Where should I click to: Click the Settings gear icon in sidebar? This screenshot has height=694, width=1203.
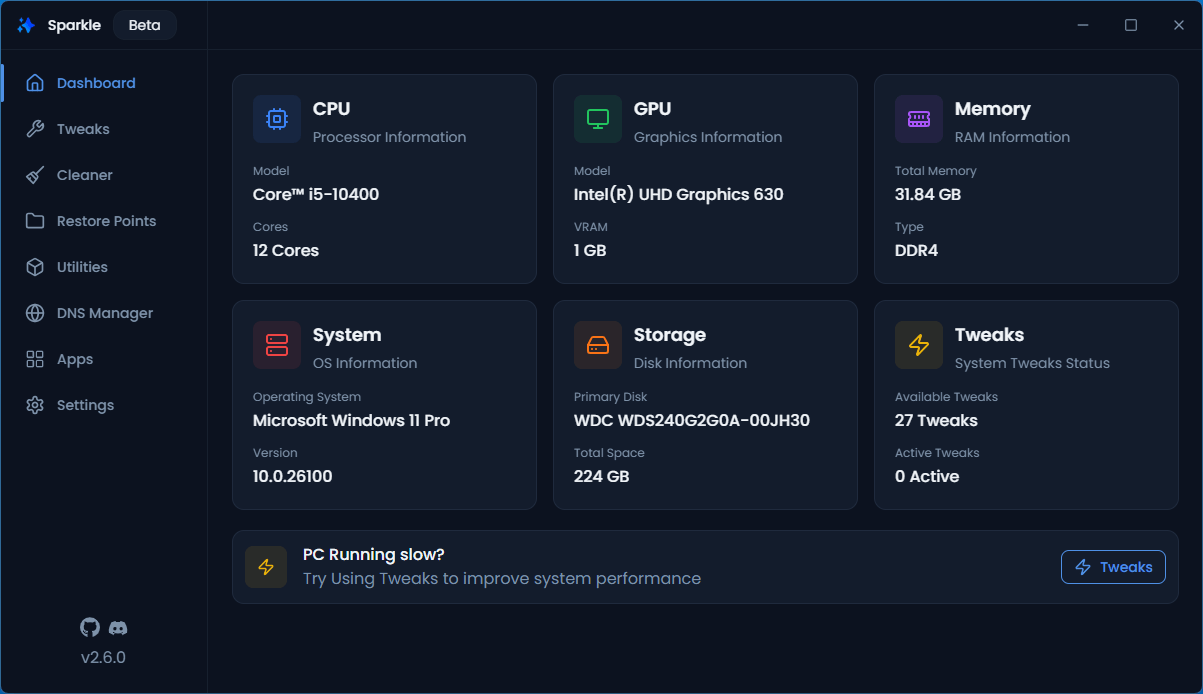35,405
